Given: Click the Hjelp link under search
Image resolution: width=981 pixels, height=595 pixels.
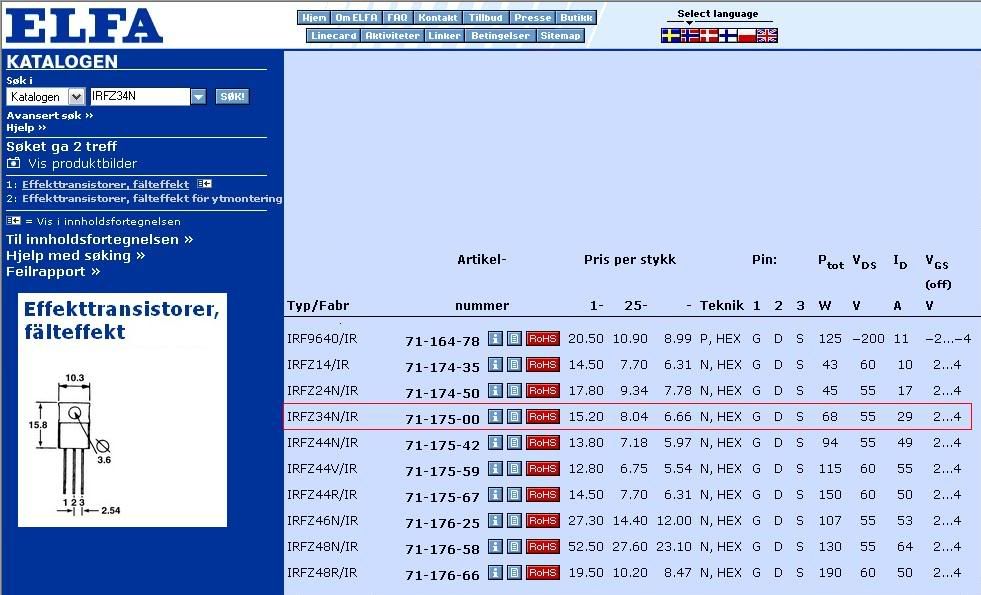Looking at the screenshot, I should point(26,128).
